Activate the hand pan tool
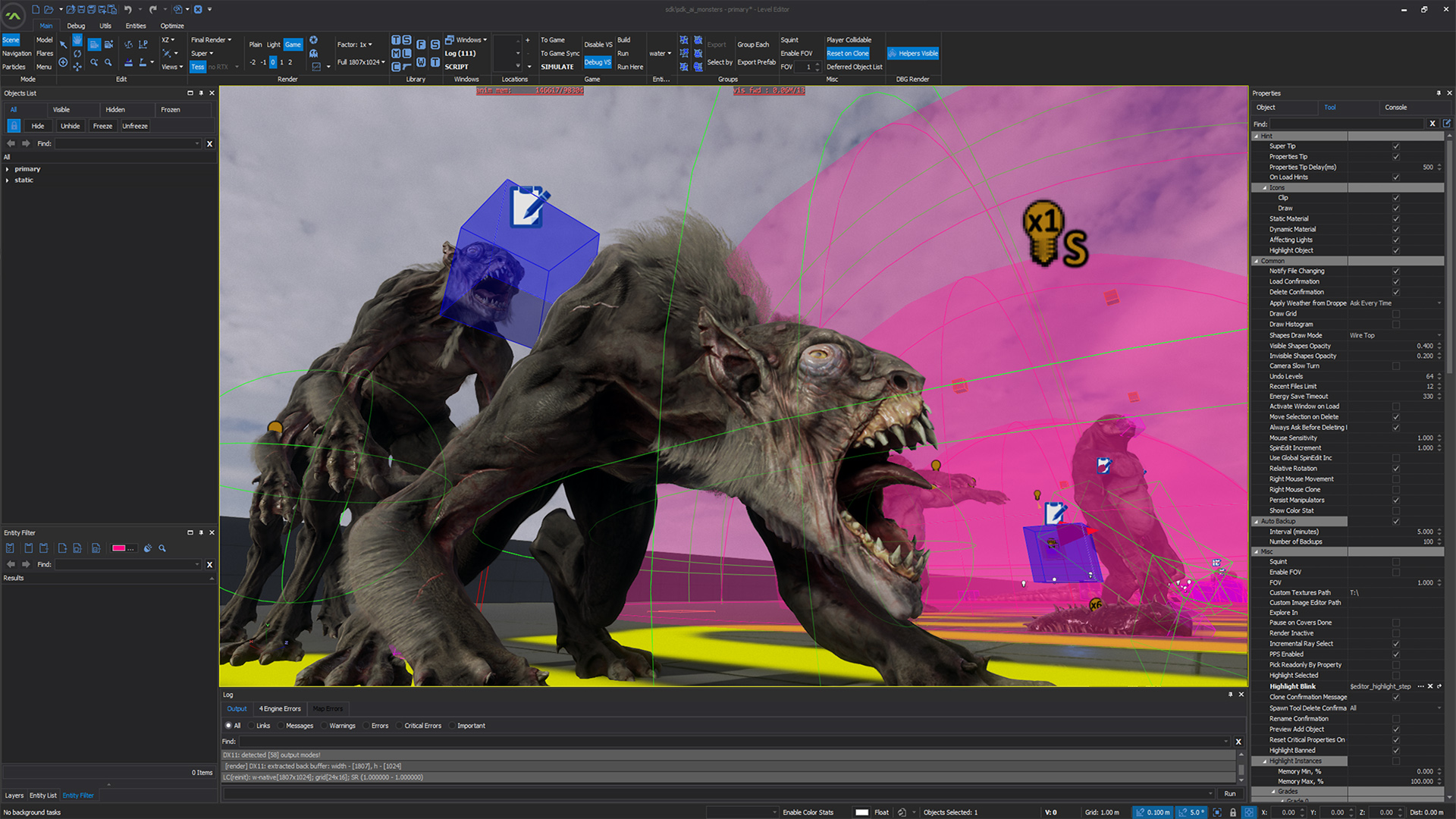 [77, 39]
